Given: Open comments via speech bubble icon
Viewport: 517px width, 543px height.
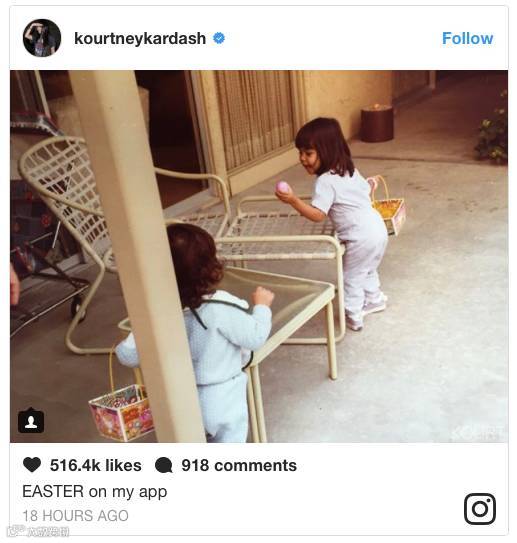Looking at the screenshot, I should pyautogui.click(x=163, y=465).
